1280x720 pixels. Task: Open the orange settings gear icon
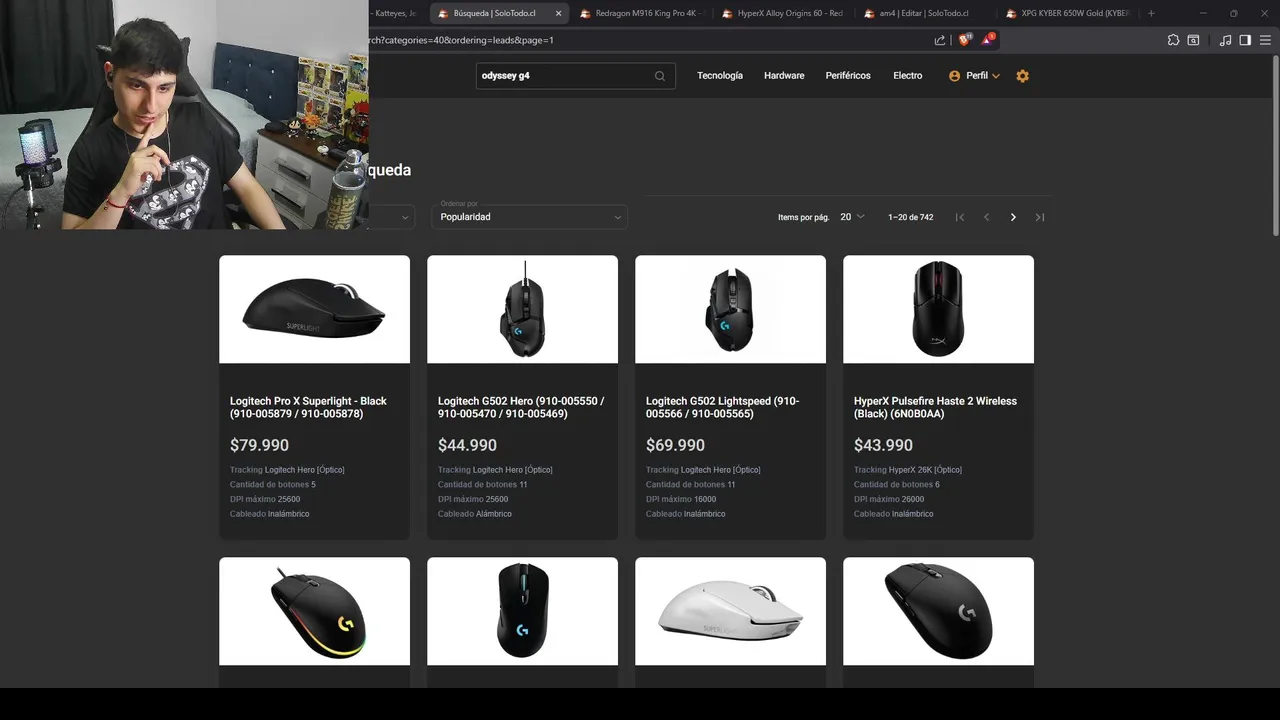1022,76
